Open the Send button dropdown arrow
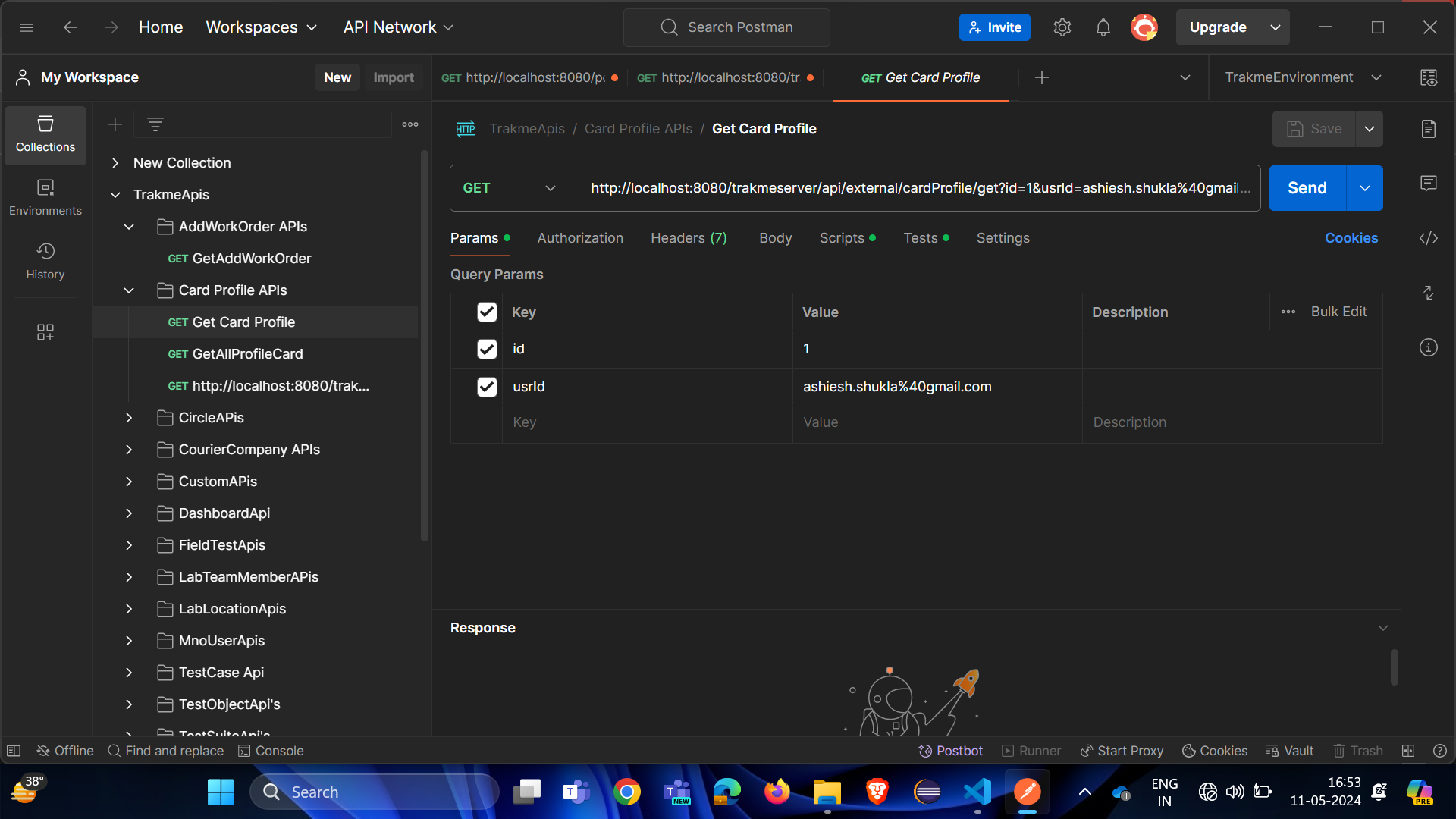The height and width of the screenshot is (819, 1456). 1365,188
